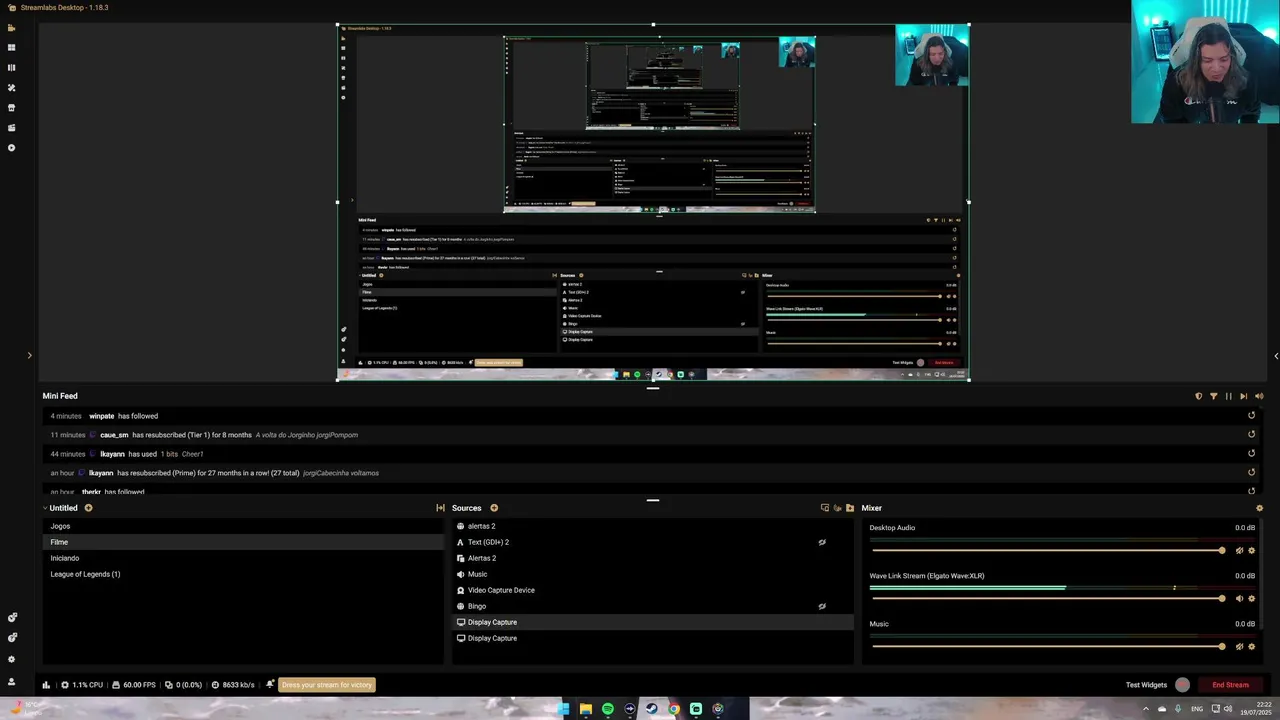
Task: Open File Explorer from the taskbar
Action: tap(586, 709)
